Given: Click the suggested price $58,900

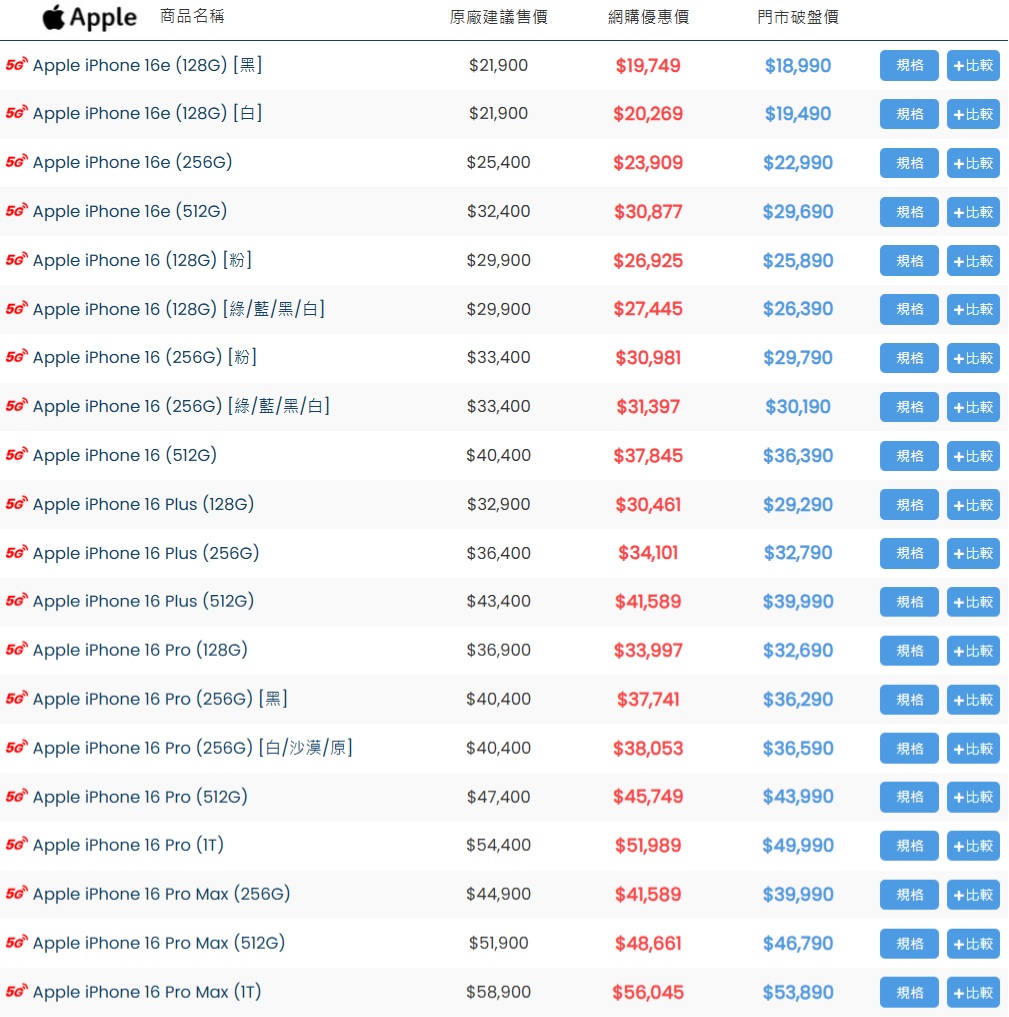Looking at the screenshot, I should (x=498, y=992).
